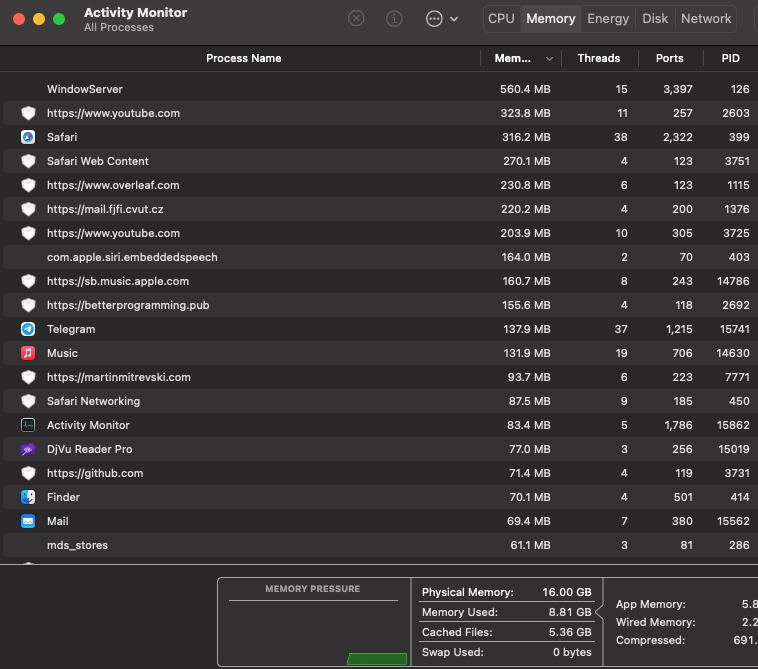Click PID value 14786
The width and height of the screenshot is (758, 669).
click(733, 281)
